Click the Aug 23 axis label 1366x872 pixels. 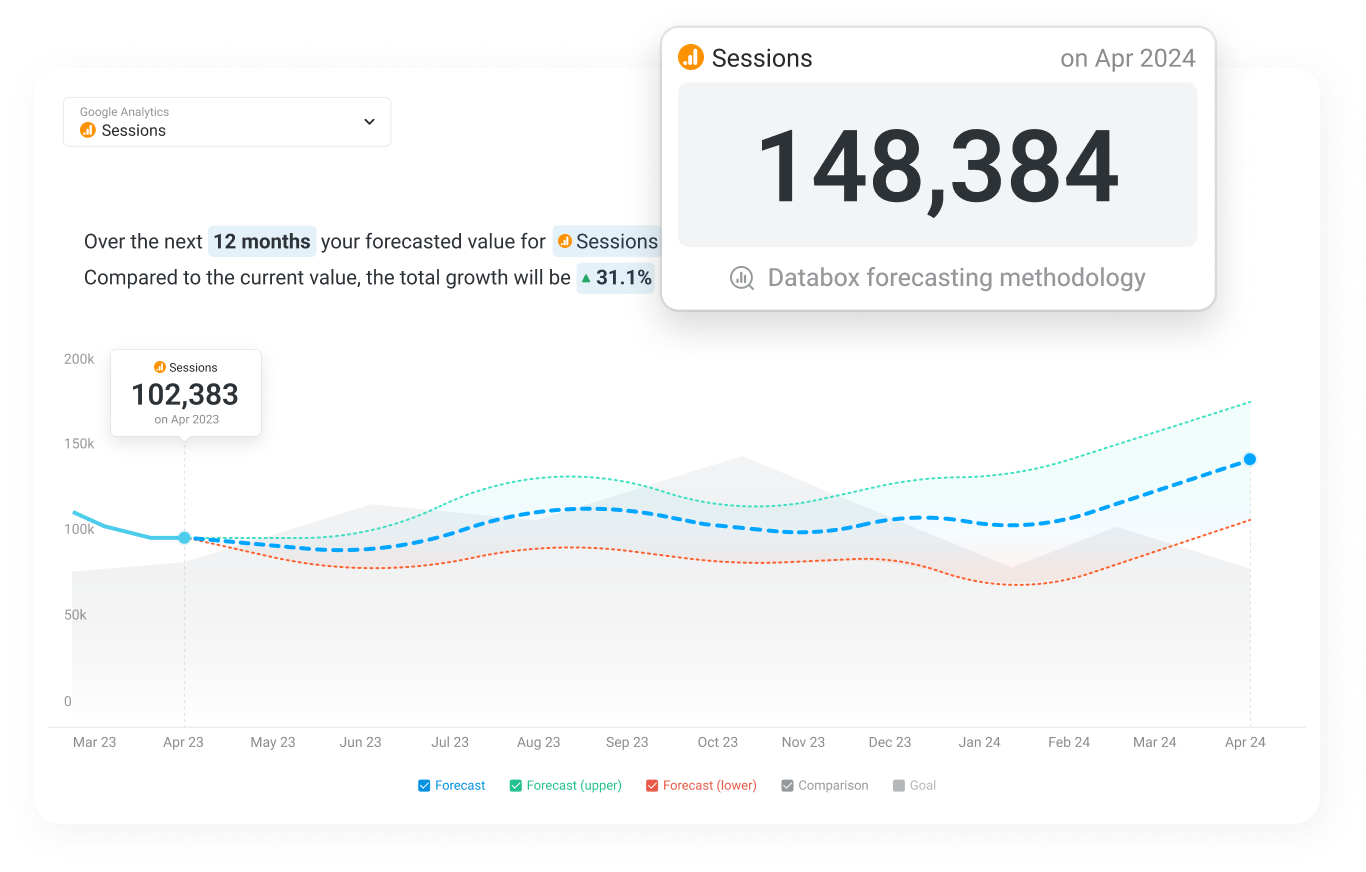coord(538,742)
